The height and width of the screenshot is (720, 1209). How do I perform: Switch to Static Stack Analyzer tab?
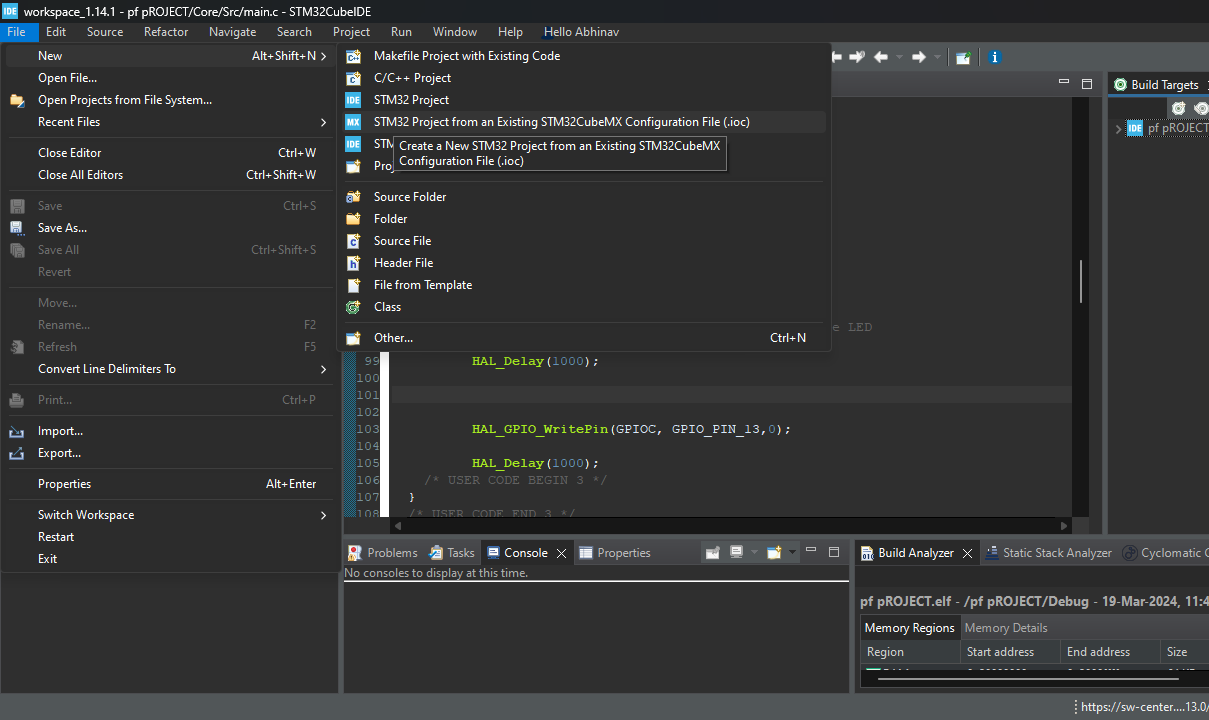pos(1048,553)
